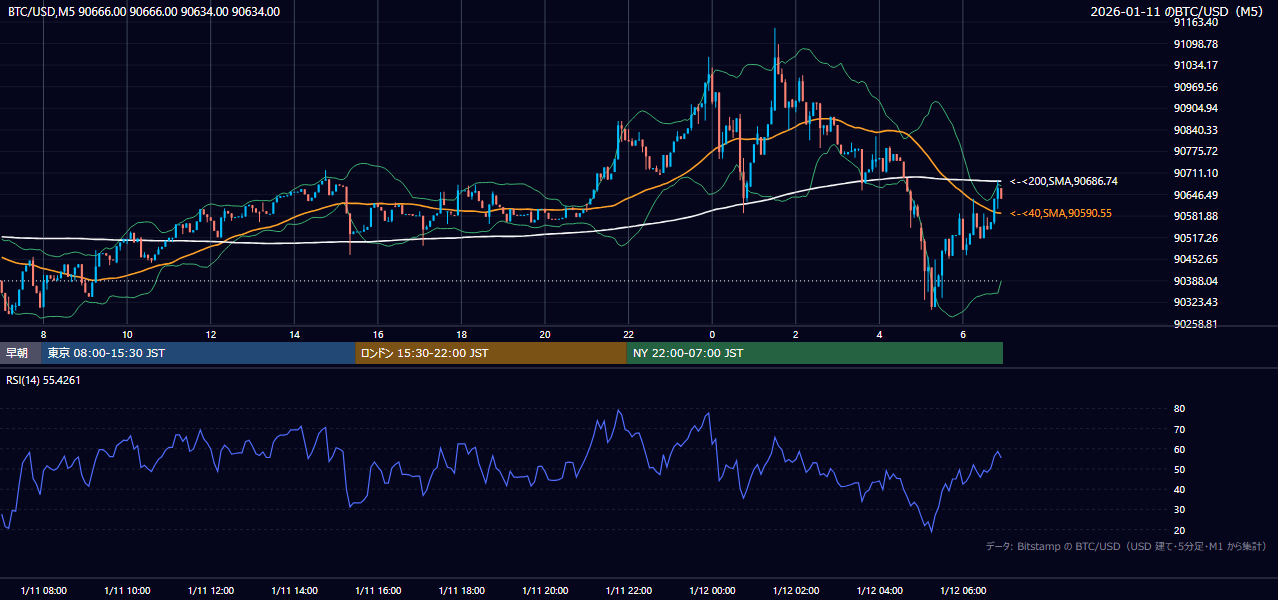The image size is (1278, 600).
Task: Click the price axis value 90711.10
Action: (x=1196, y=173)
